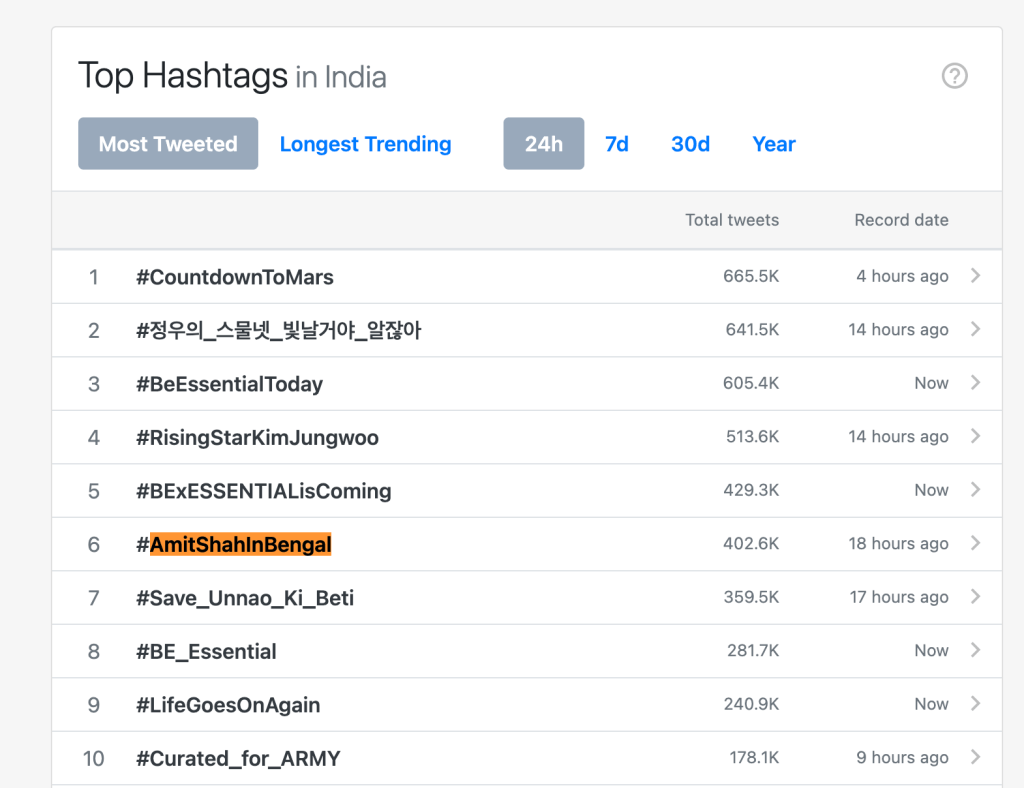Expand the #LifeGoesOnAgain row chevron
Viewport: 1024px width, 788px height.
pyautogui.click(x=975, y=704)
